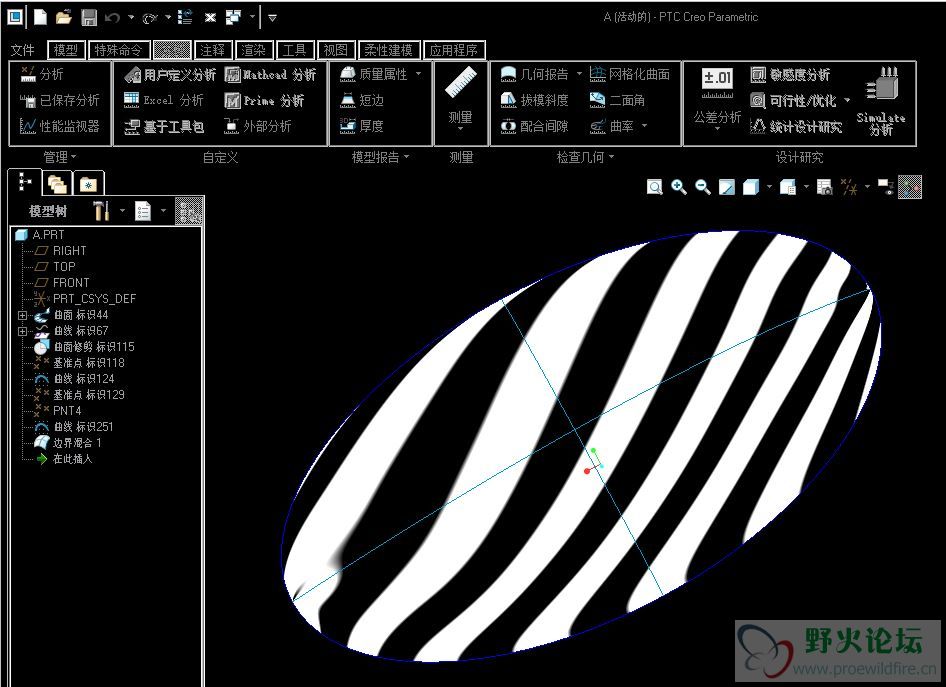Open the display style dropdown arrow

click(x=769, y=187)
